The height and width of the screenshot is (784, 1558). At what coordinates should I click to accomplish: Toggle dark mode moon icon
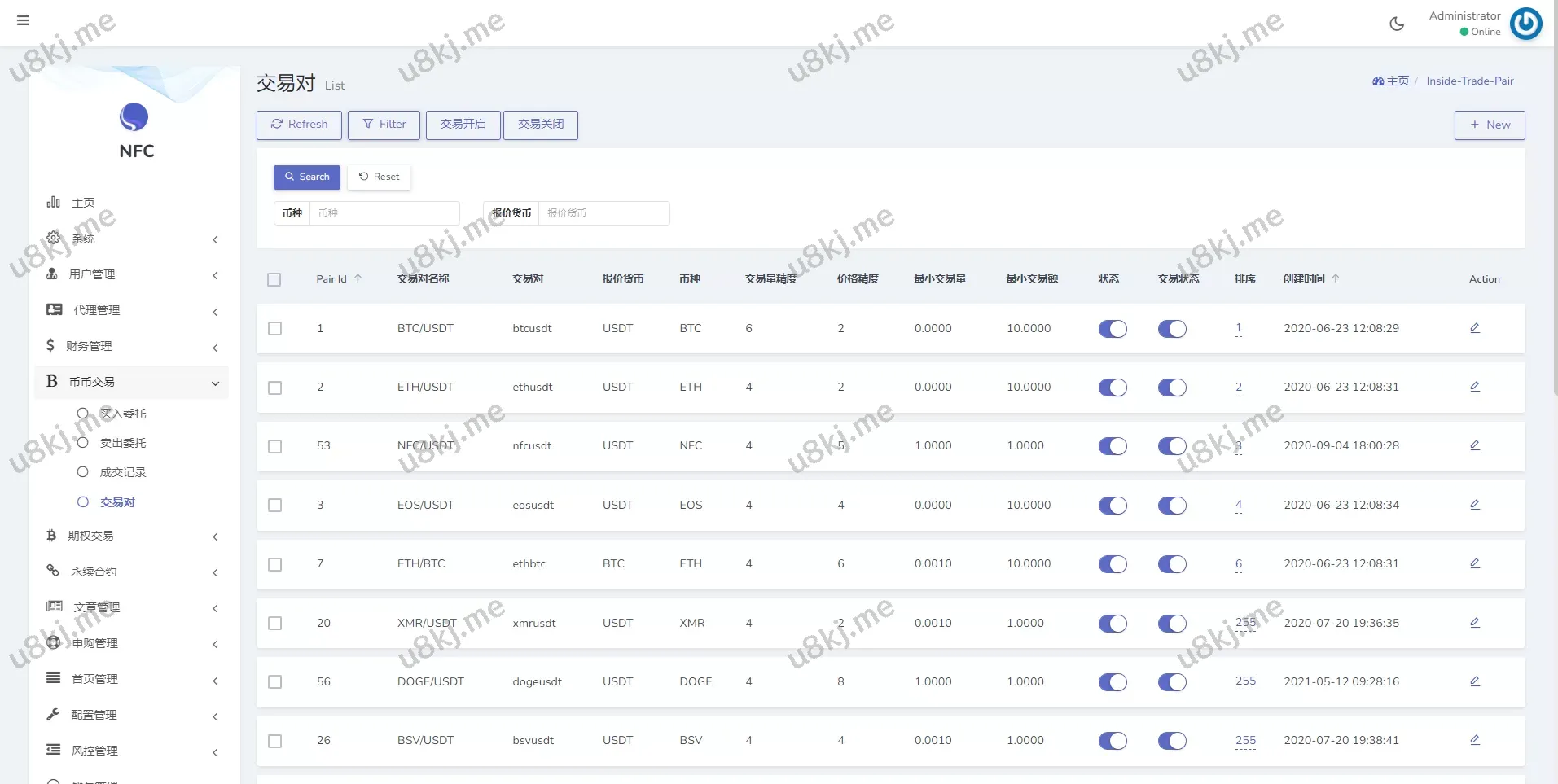(1397, 24)
